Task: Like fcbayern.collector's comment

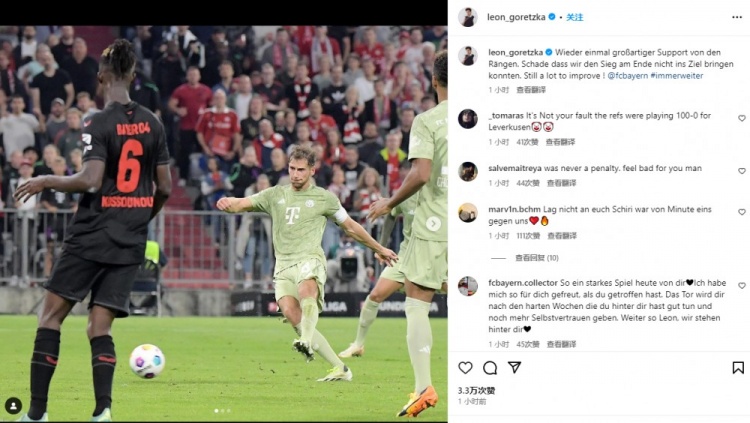Action: 741,286
